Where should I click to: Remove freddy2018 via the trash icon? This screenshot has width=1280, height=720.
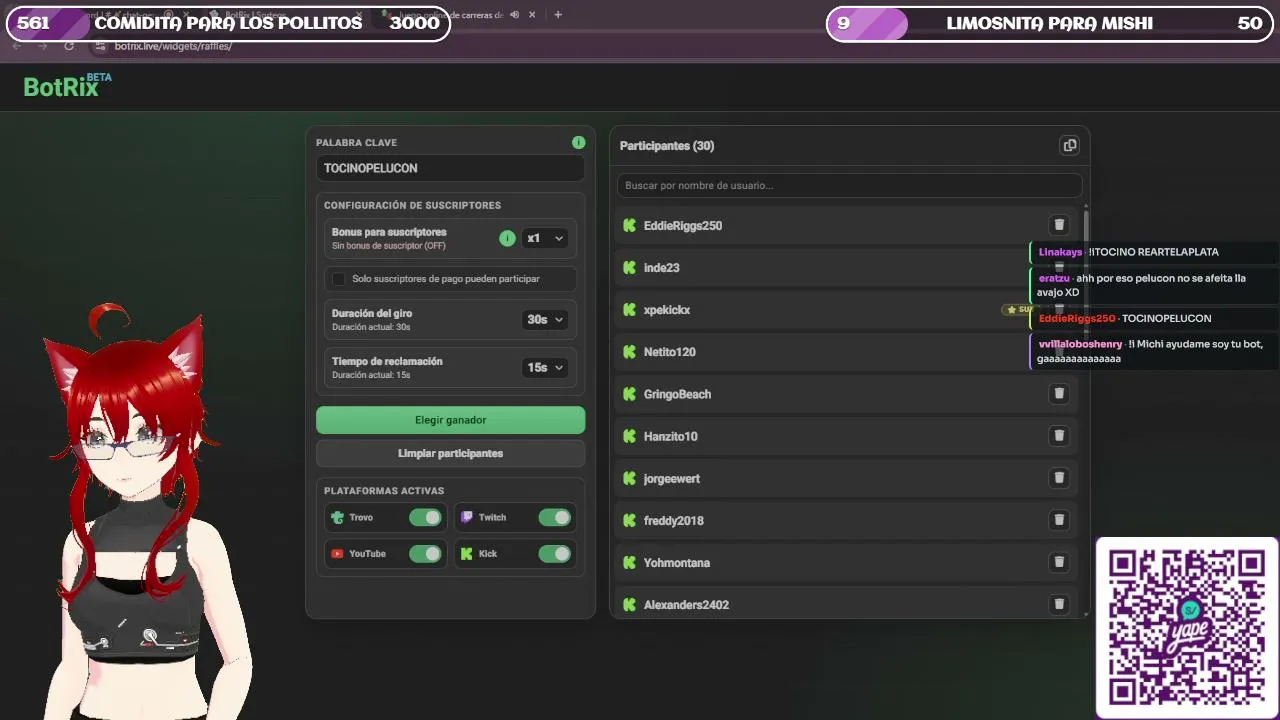pos(1059,520)
